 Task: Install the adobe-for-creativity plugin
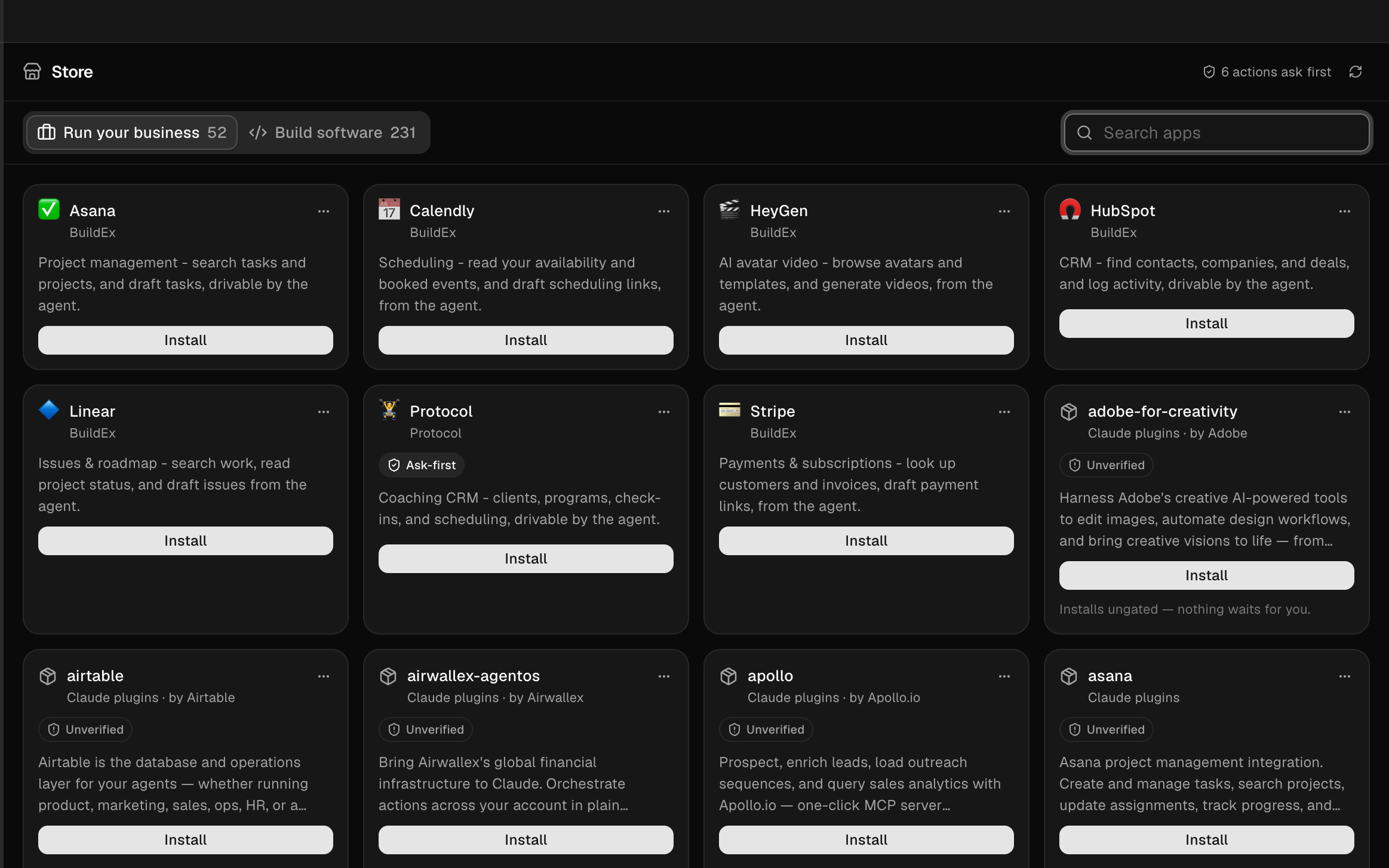point(1207,575)
